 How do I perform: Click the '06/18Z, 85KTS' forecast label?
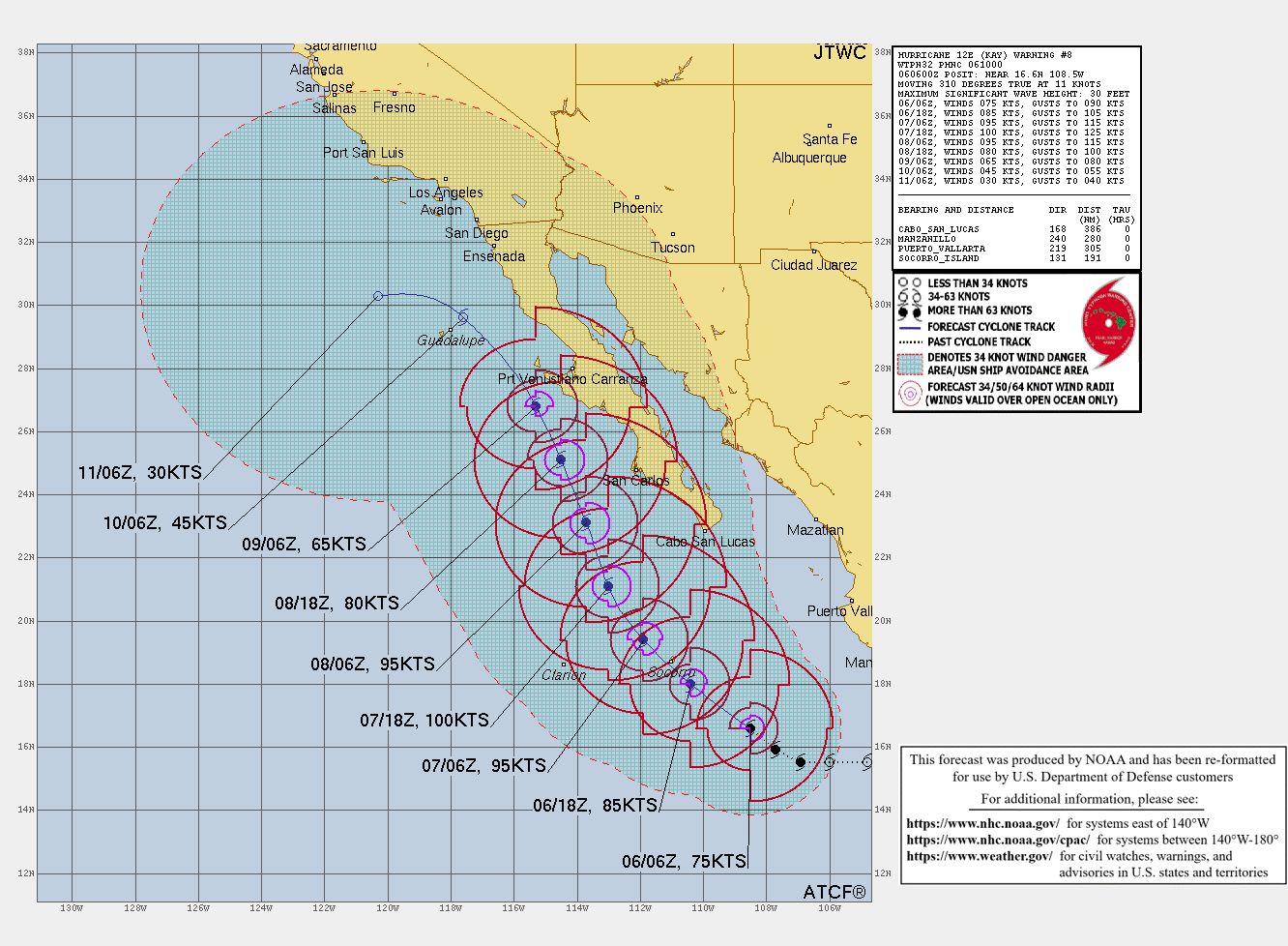[x=596, y=806]
